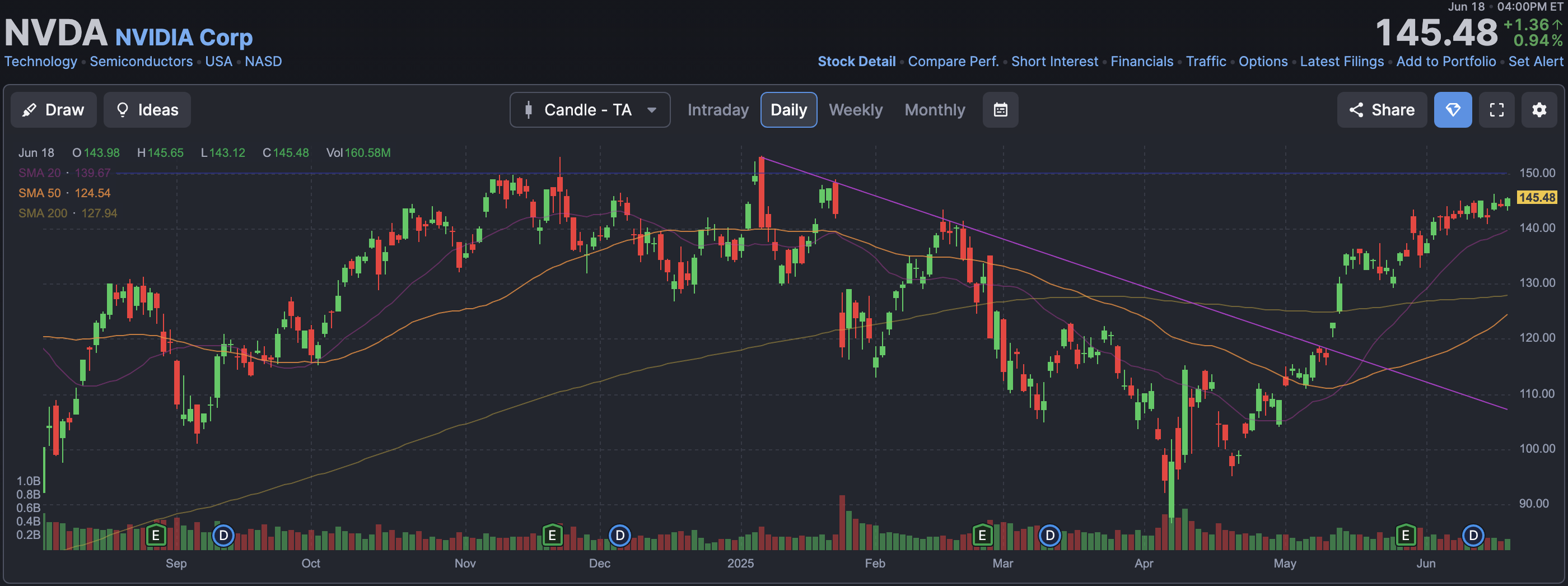The width and height of the screenshot is (1568, 586).
Task: Click the NVDA ticker symbol
Action: click(x=55, y=33)
